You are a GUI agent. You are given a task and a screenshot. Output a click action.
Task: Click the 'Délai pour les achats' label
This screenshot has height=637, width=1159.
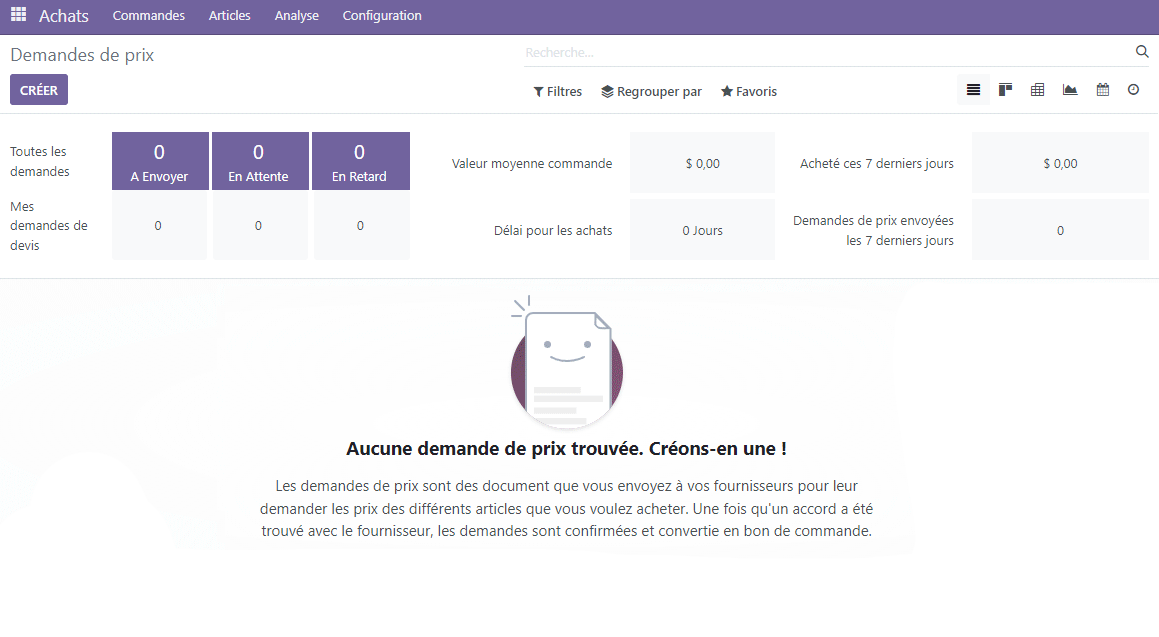553,230
